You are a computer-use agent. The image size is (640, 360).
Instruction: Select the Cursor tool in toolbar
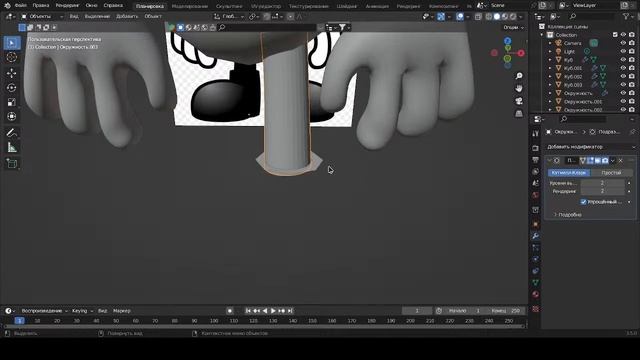12,58
